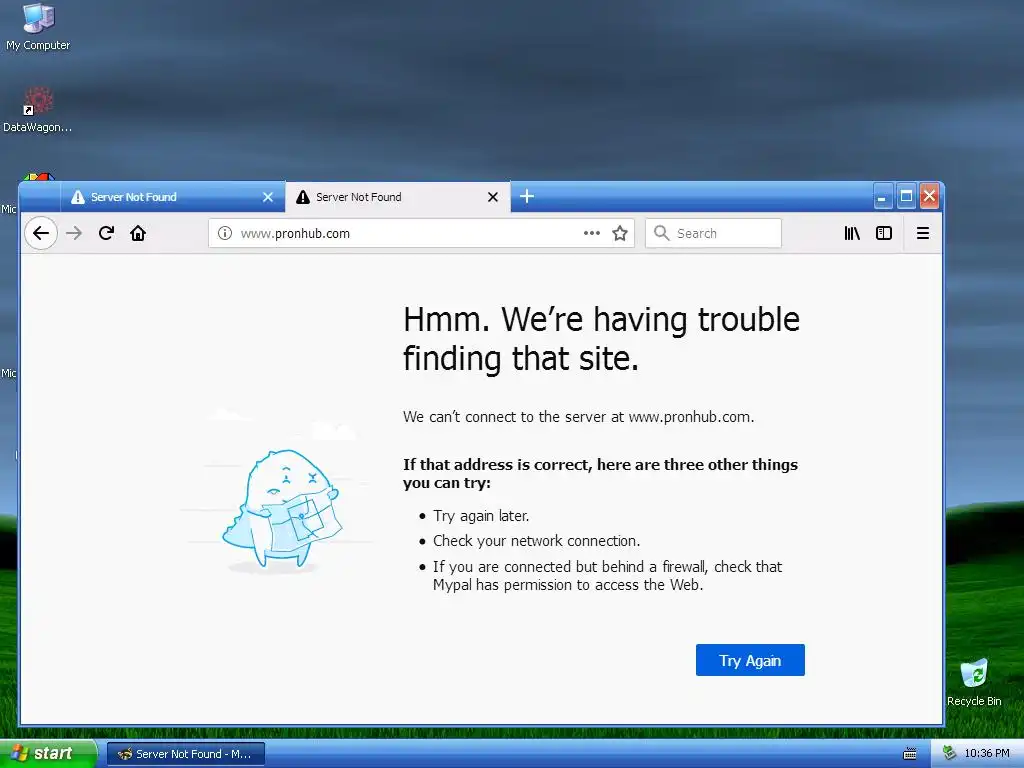Screen dimensions: 1024x768
Task: Minimize the browser window
Action: [x=882, y=197]
